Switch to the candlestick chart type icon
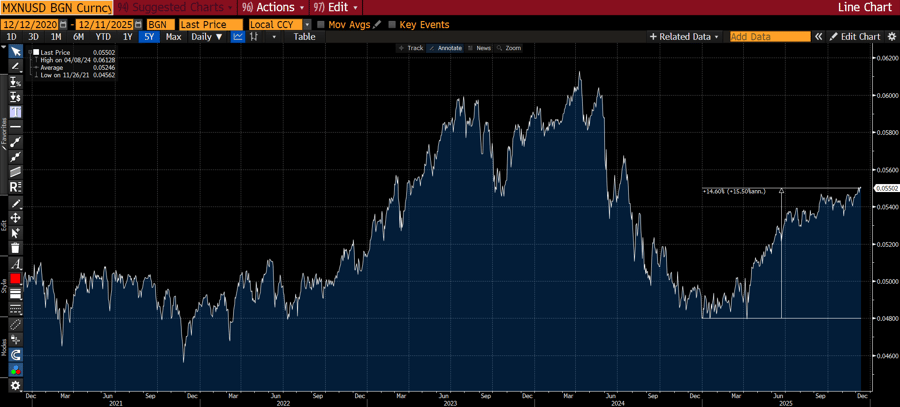Screen dimensions: 900x407 point(256,37)
